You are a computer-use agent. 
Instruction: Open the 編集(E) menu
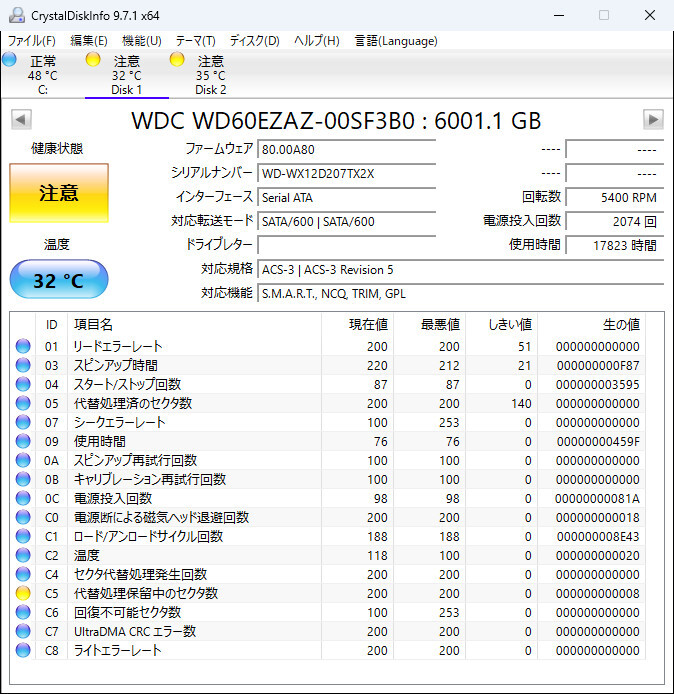click(x=89, y=41)
